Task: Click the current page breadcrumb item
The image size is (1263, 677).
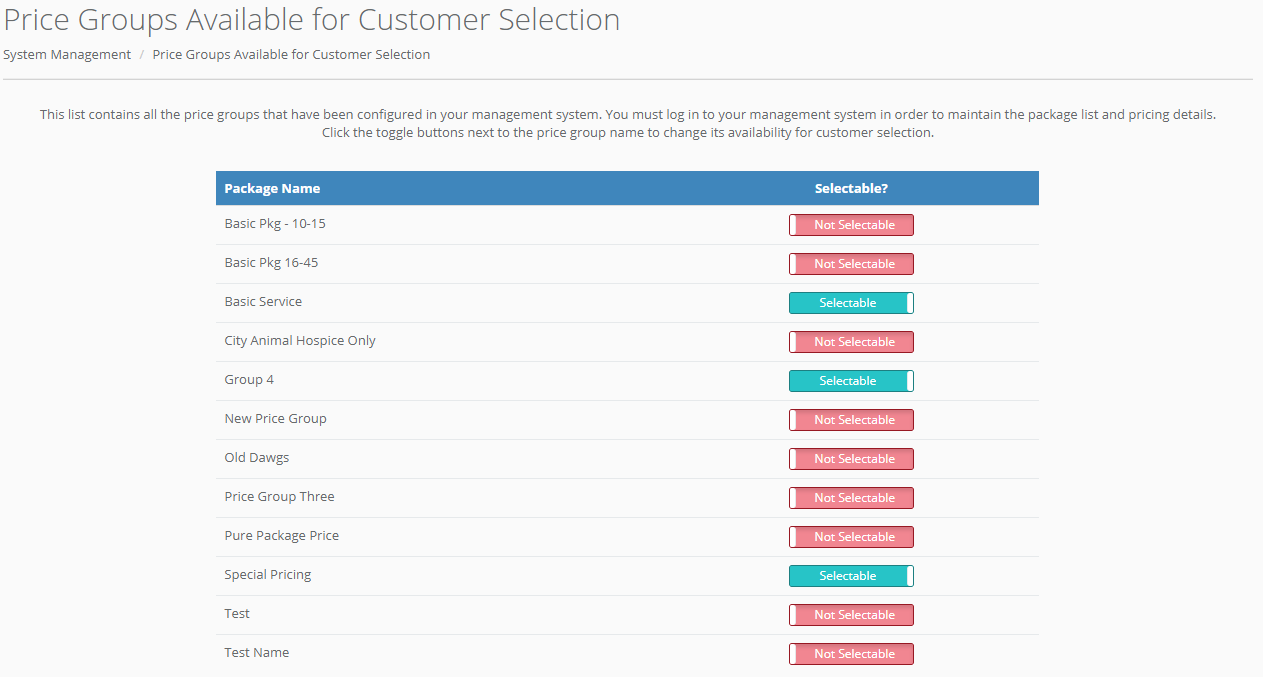Action: pyautogui.click(x=291, y=55)
